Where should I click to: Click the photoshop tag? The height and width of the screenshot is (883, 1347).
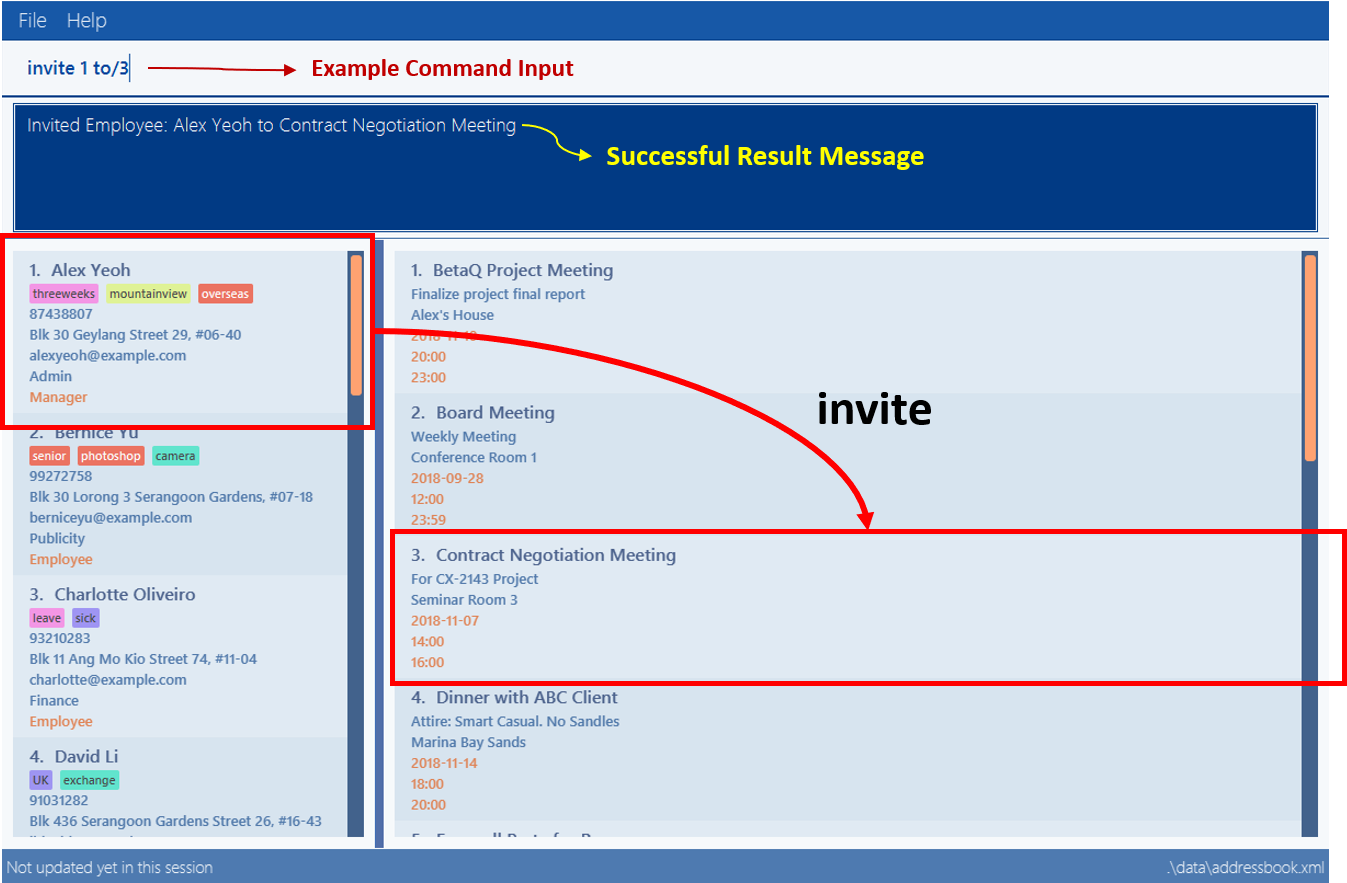click(x=111, y=456)
